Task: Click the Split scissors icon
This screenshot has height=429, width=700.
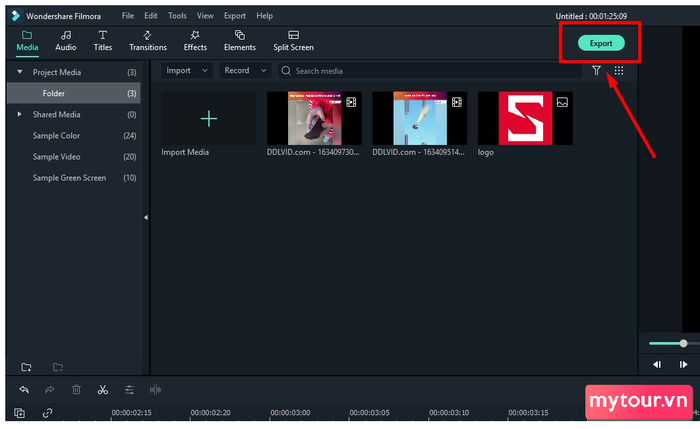Action: (103, 390)
